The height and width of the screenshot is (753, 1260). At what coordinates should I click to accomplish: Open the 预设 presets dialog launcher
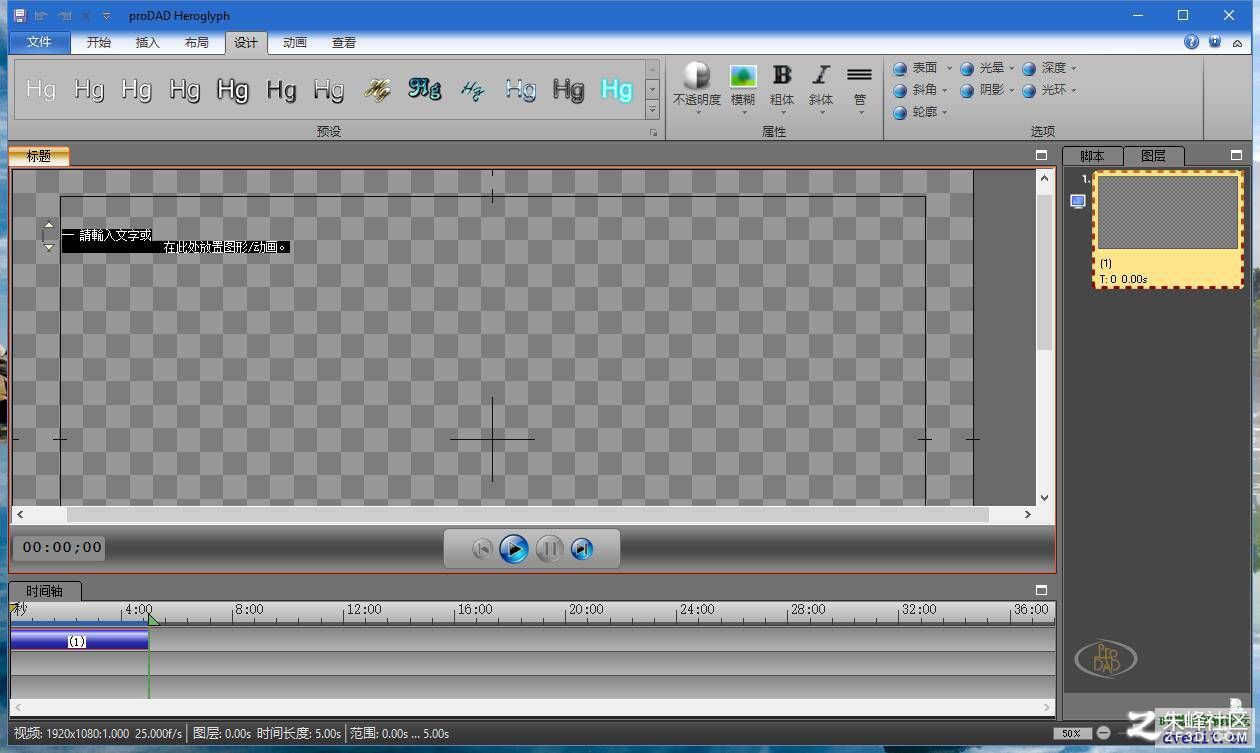click(x=653, y=132)
